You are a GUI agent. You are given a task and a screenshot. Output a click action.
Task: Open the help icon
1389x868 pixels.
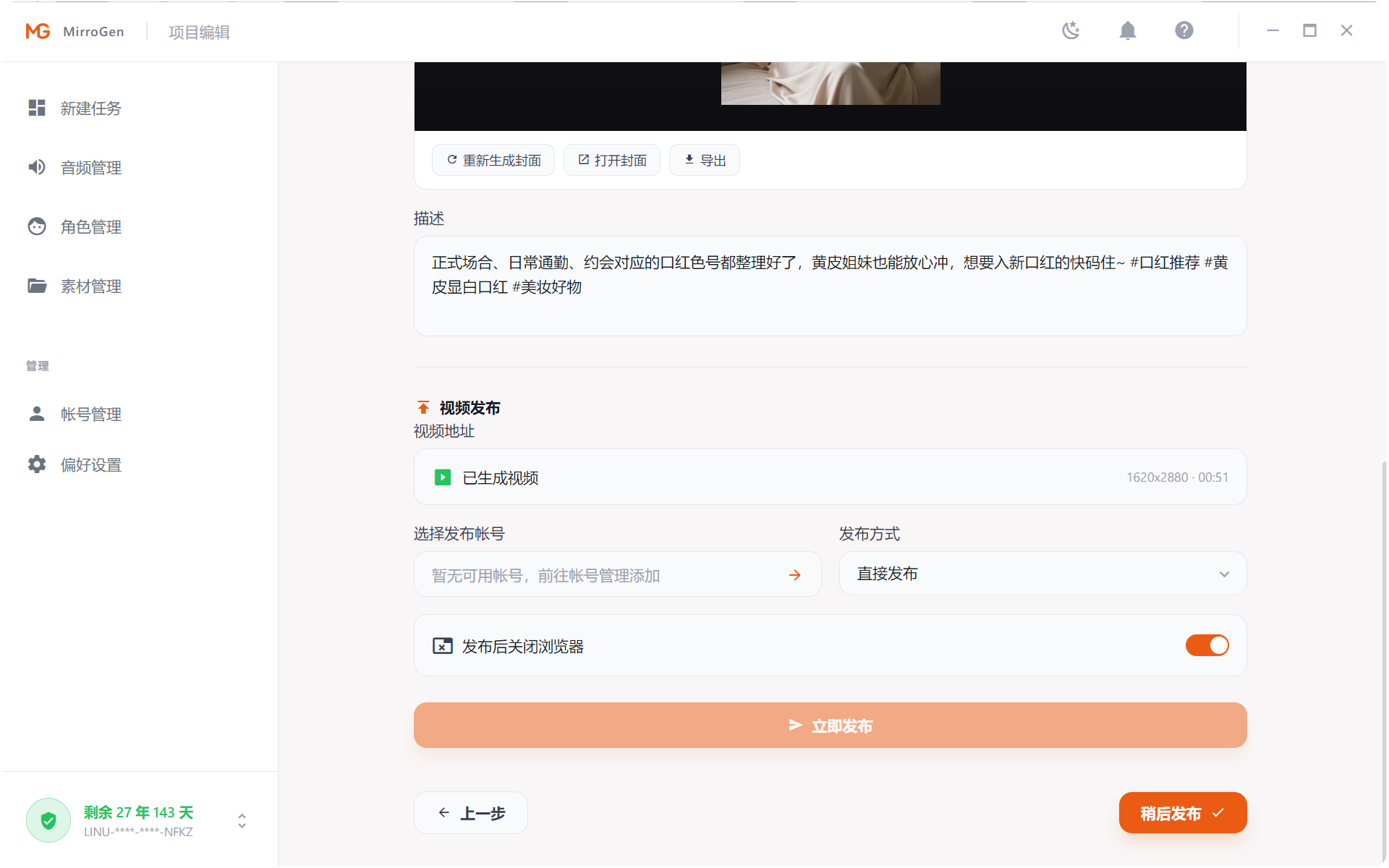tap(1184, 30)
